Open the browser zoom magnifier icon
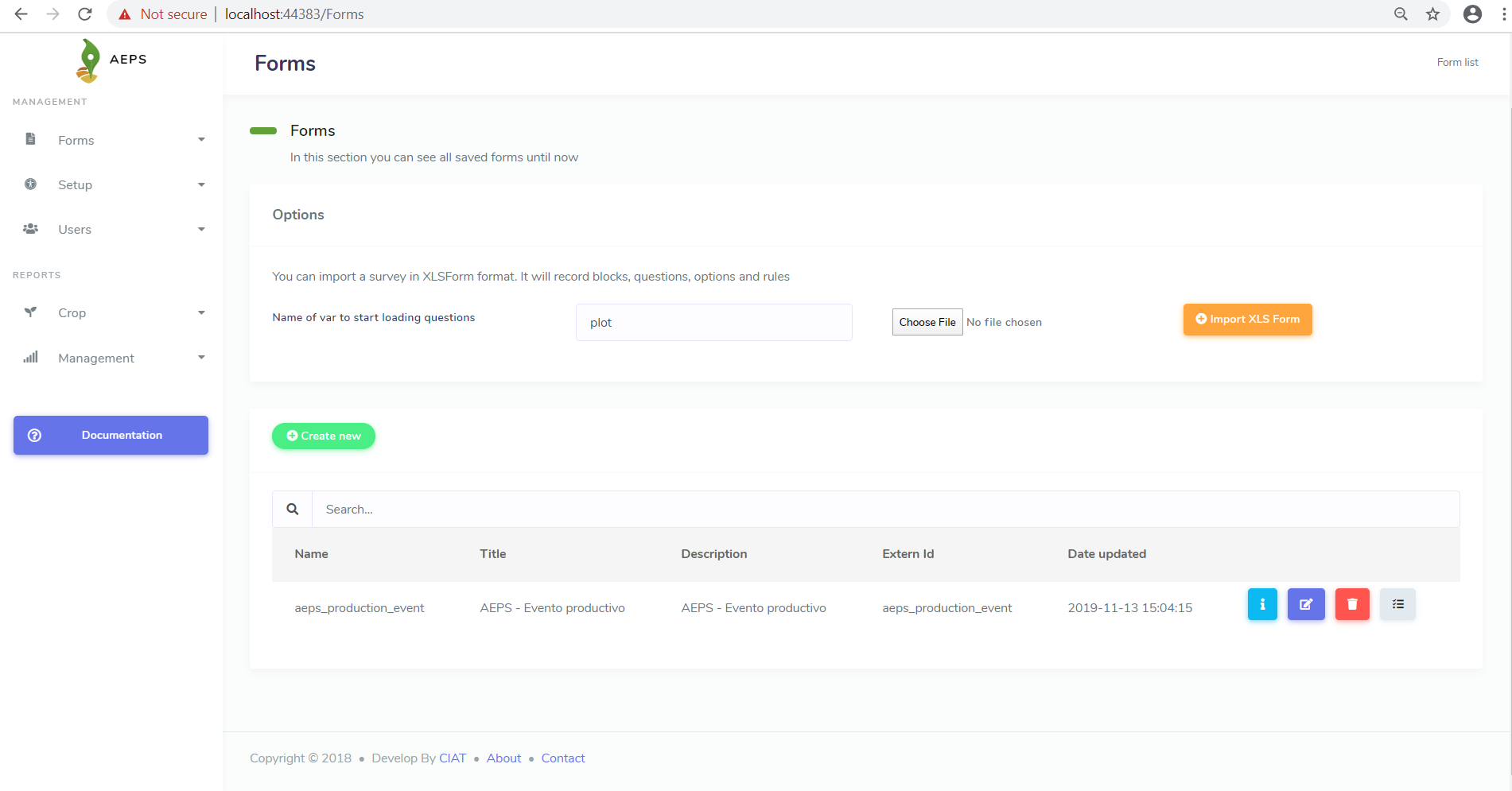 (1401, 14)
